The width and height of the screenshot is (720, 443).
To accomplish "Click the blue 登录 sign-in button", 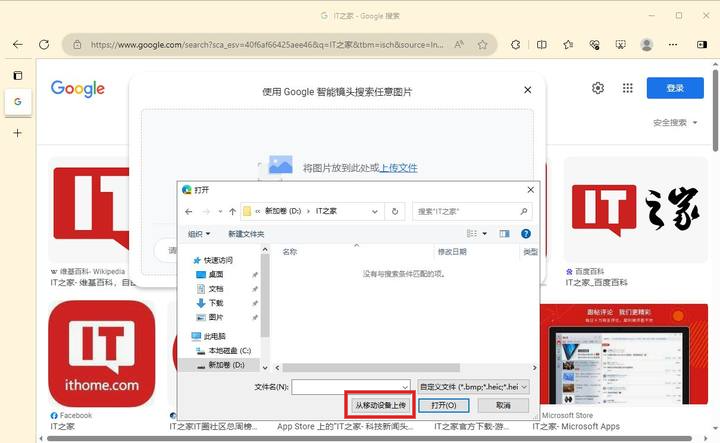I will coord(675,88).
